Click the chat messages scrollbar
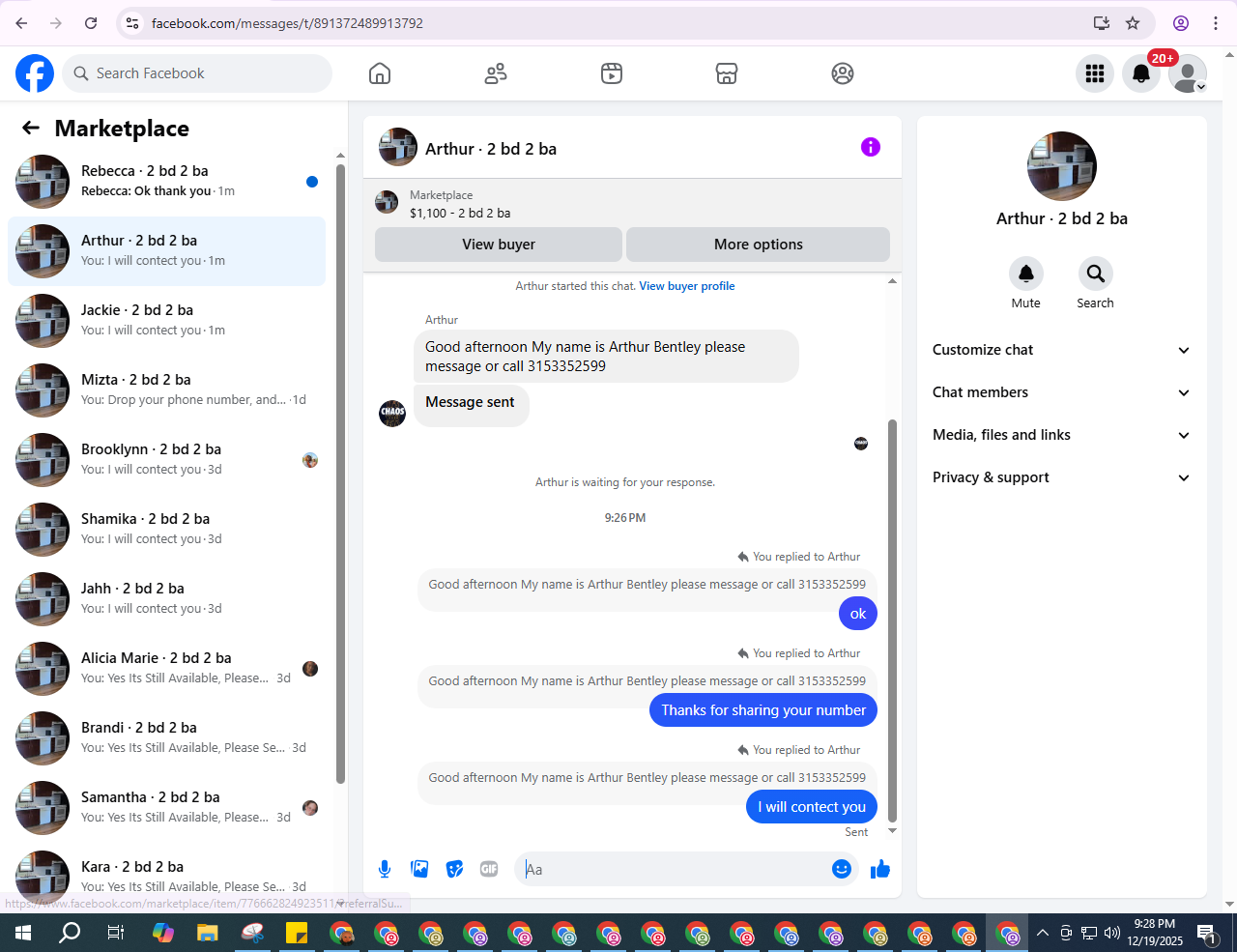 [892, 620]
